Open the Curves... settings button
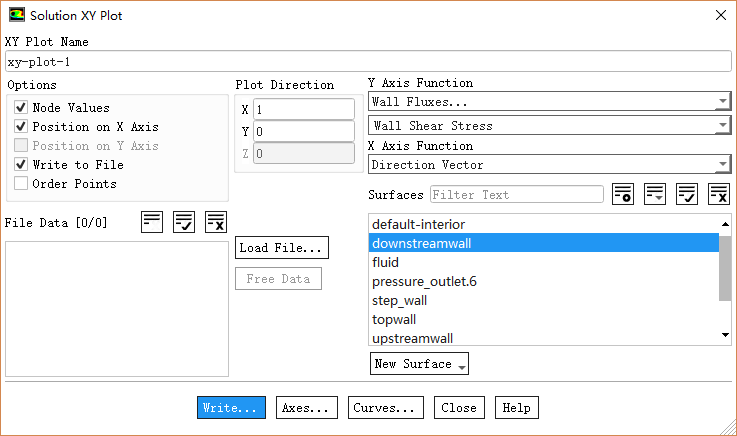Viewport: 737px width, 436px height. 385,408
